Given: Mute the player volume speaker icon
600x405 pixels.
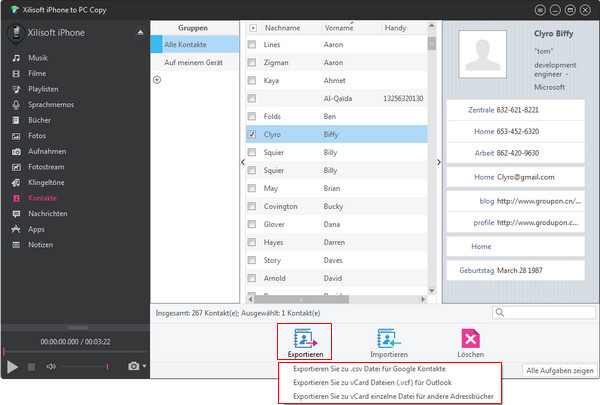Looking at the screenshot, I should click(x=51, y=367).
